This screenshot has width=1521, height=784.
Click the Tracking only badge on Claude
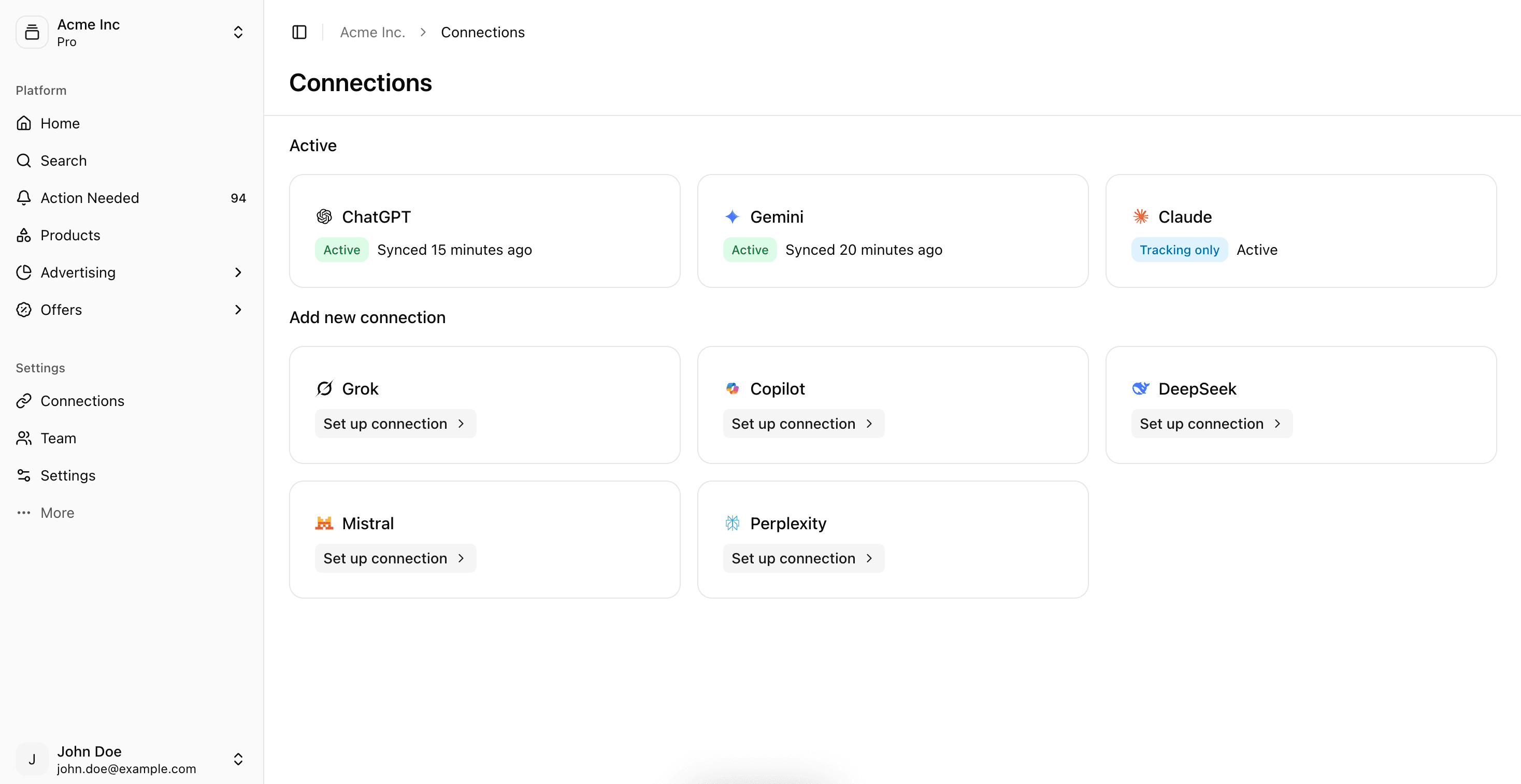(1179, 249)
